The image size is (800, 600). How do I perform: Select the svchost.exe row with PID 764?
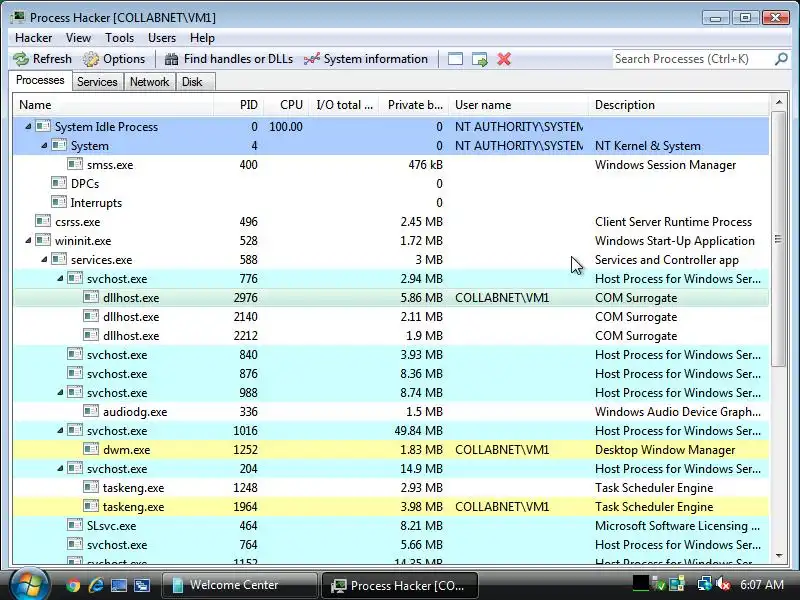391,545
